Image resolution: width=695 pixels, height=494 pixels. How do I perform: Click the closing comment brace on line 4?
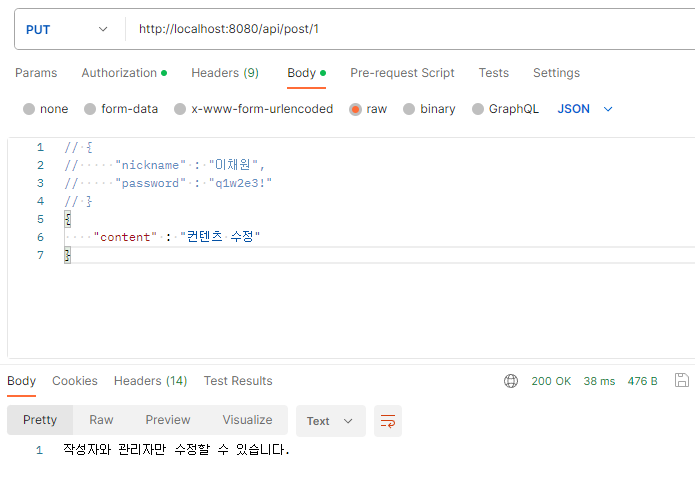pos(89,201)
